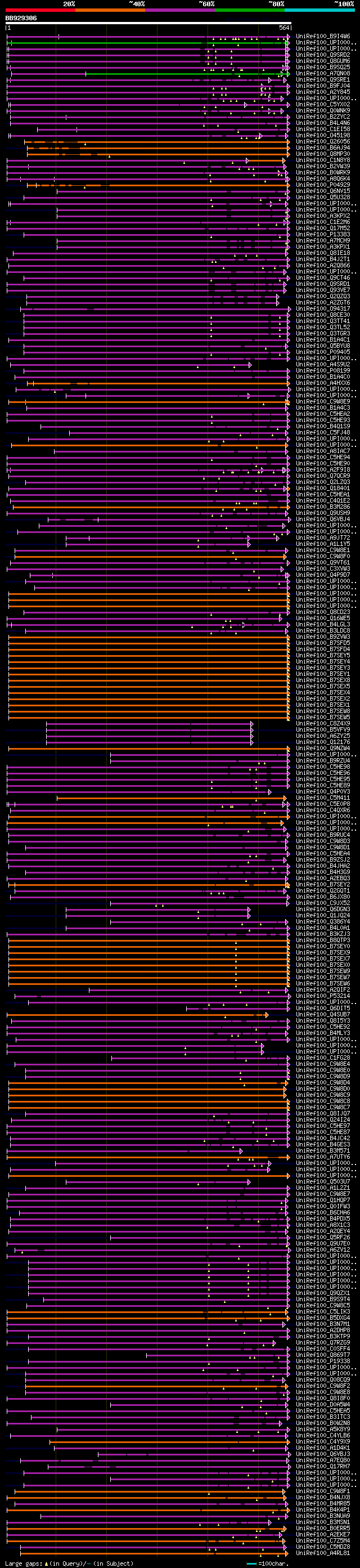
Task: Select the UniRef100_A7QN08 label
Action: (x=323, y=74)
